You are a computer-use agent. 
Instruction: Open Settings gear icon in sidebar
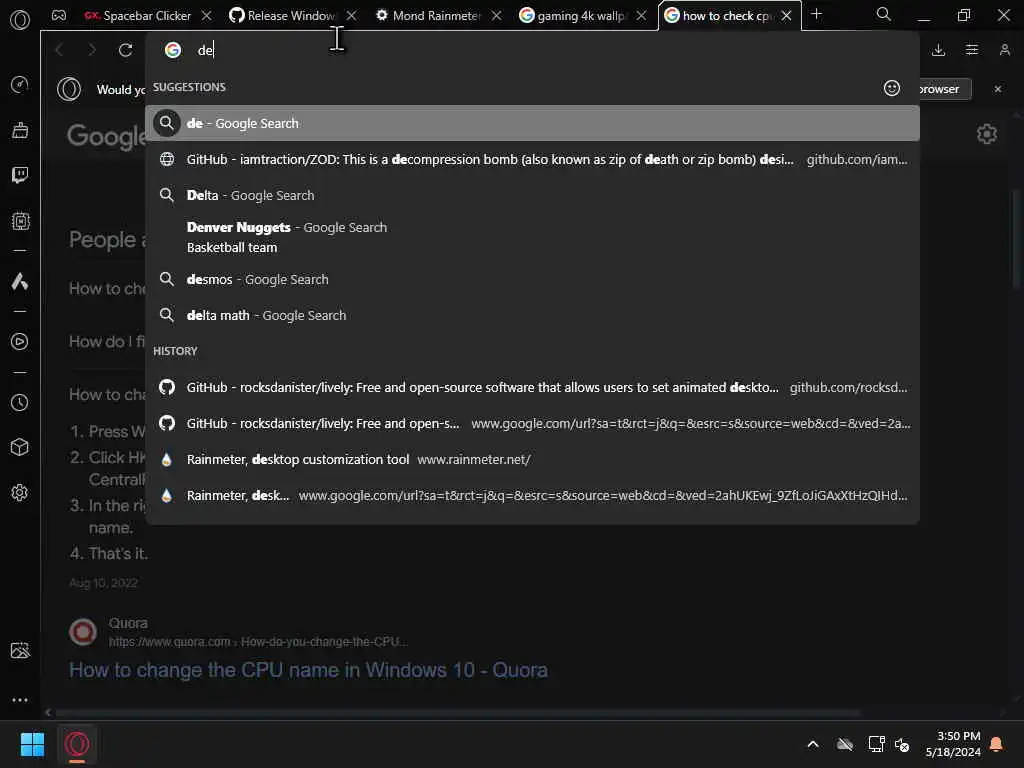(x=20, y=492)
